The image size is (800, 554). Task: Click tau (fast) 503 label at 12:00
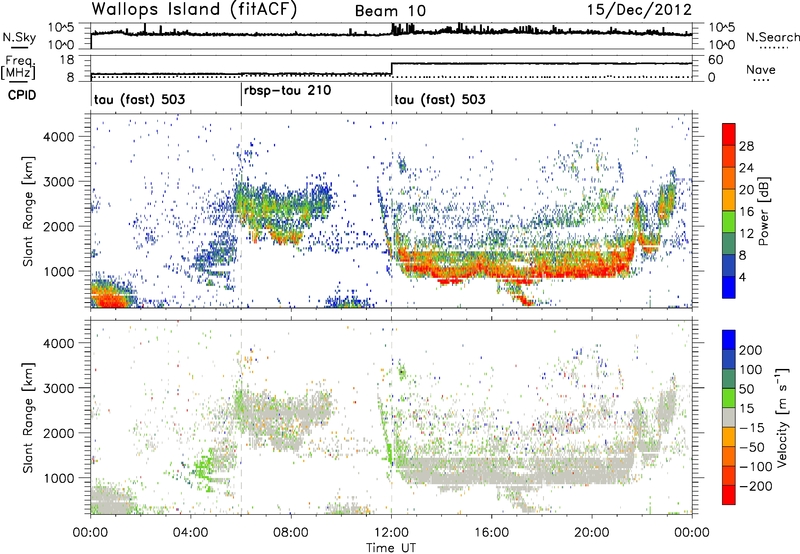440,99
